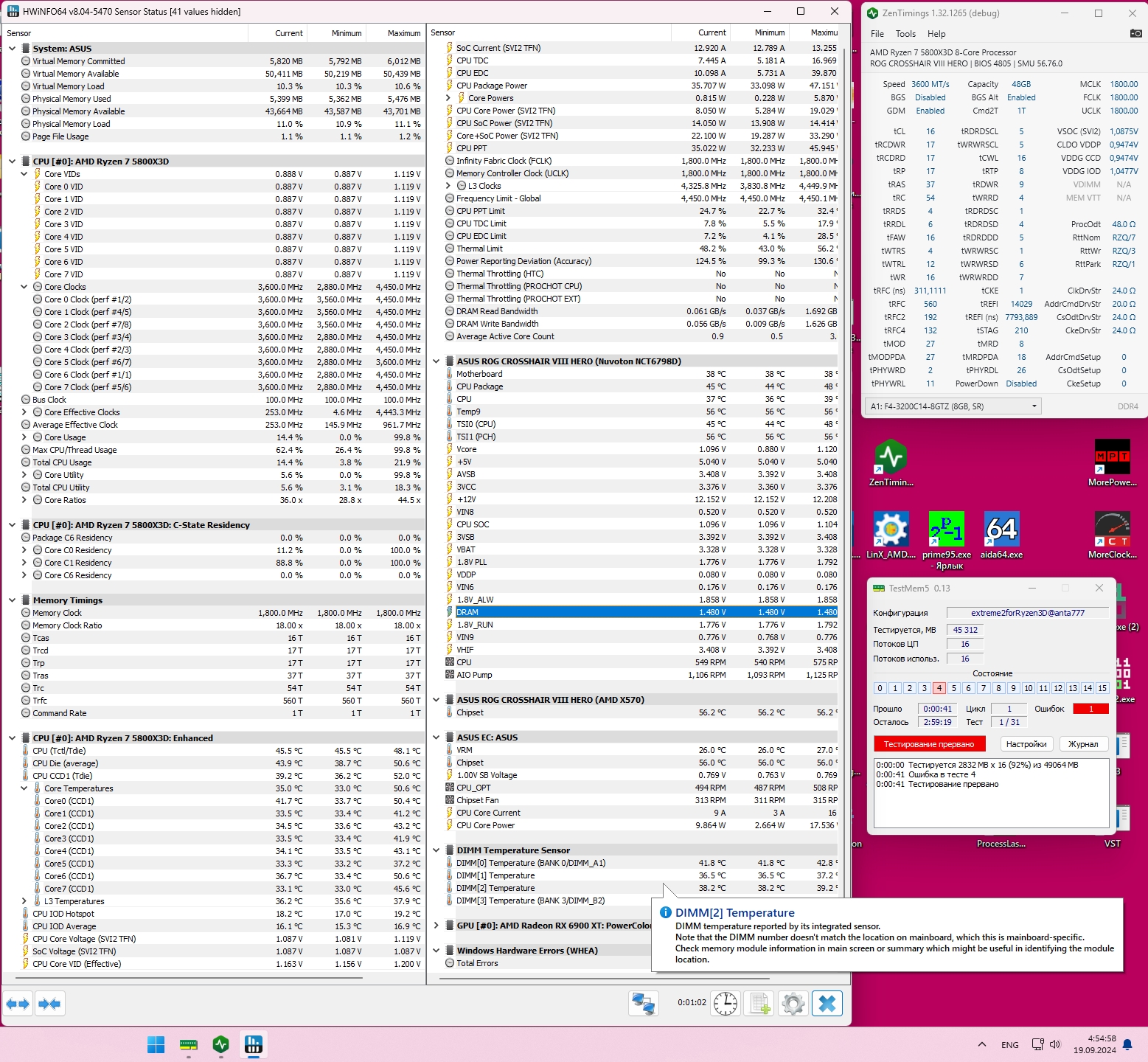Select the highlighted DRAM voltage sensor row

(x=641, y=612)
